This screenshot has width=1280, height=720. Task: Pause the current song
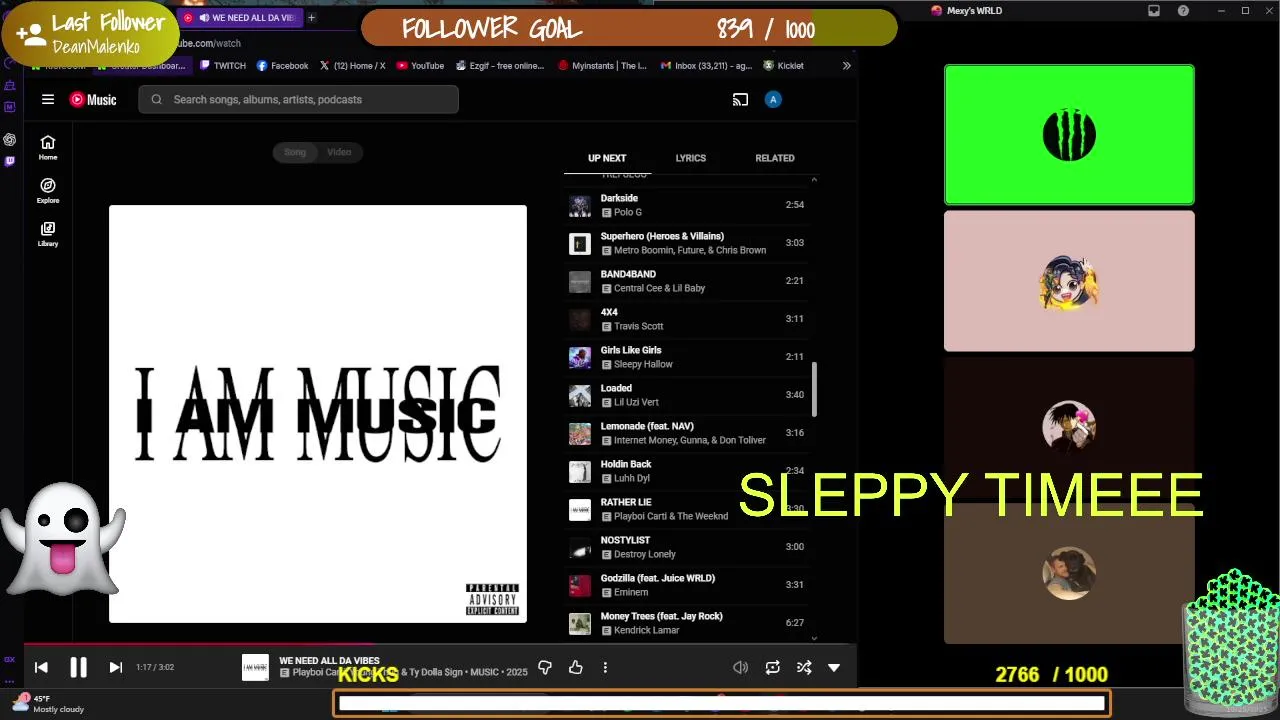coord(78,667)
